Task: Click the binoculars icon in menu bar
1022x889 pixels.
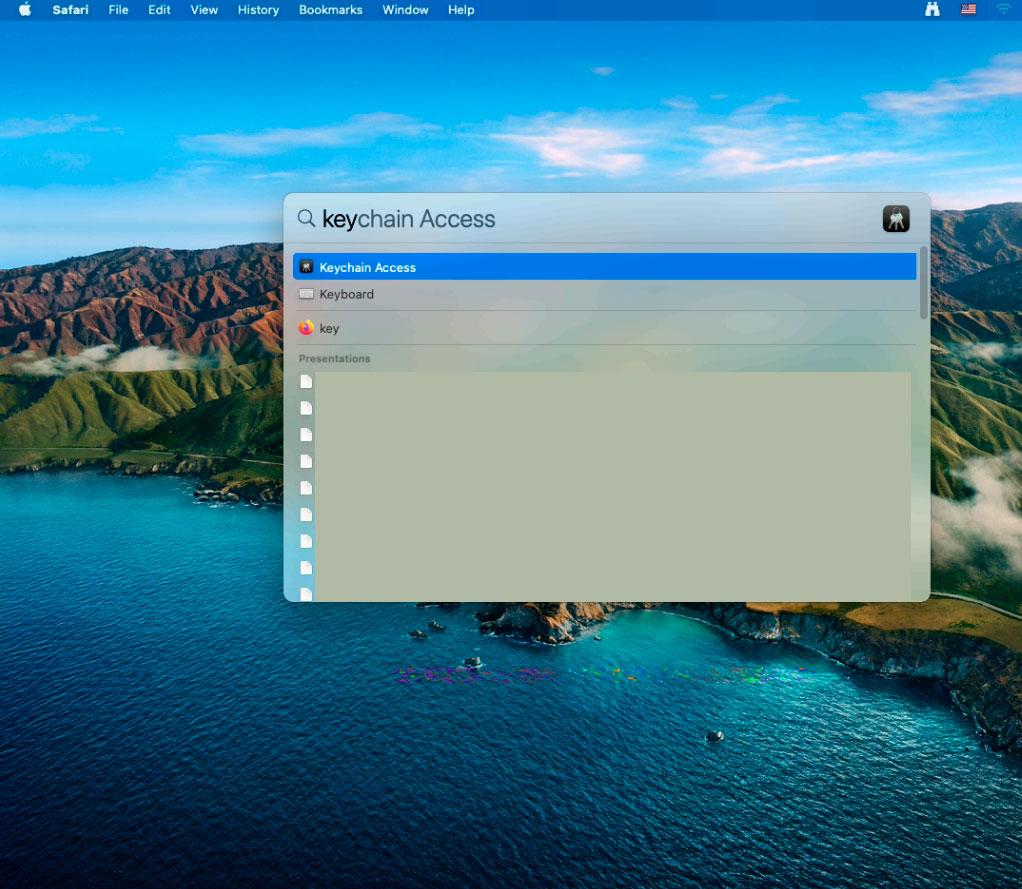Action: pyautogui.click(x=932, y=9)
